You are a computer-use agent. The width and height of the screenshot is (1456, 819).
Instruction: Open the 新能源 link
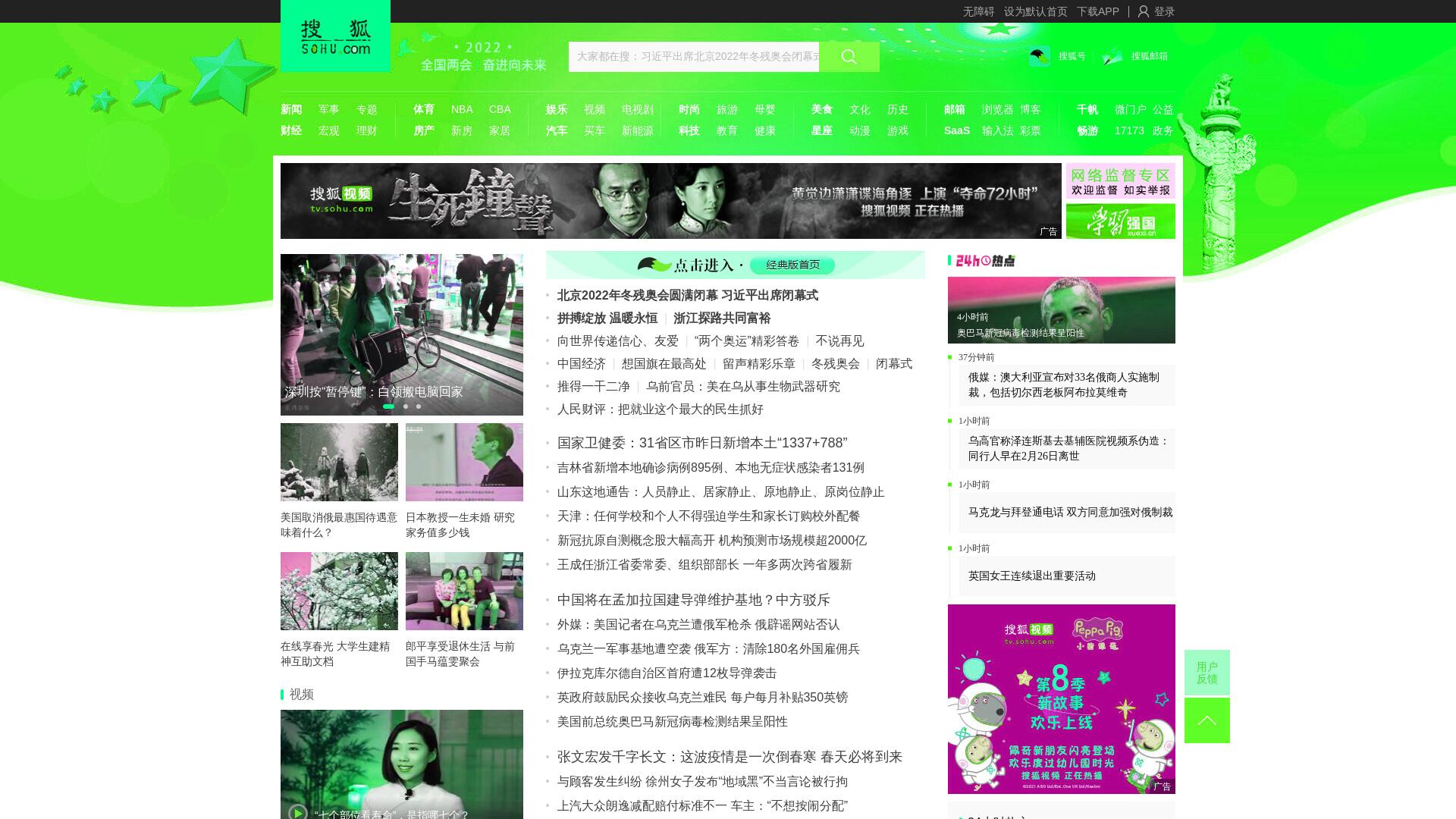pos(638,130)
